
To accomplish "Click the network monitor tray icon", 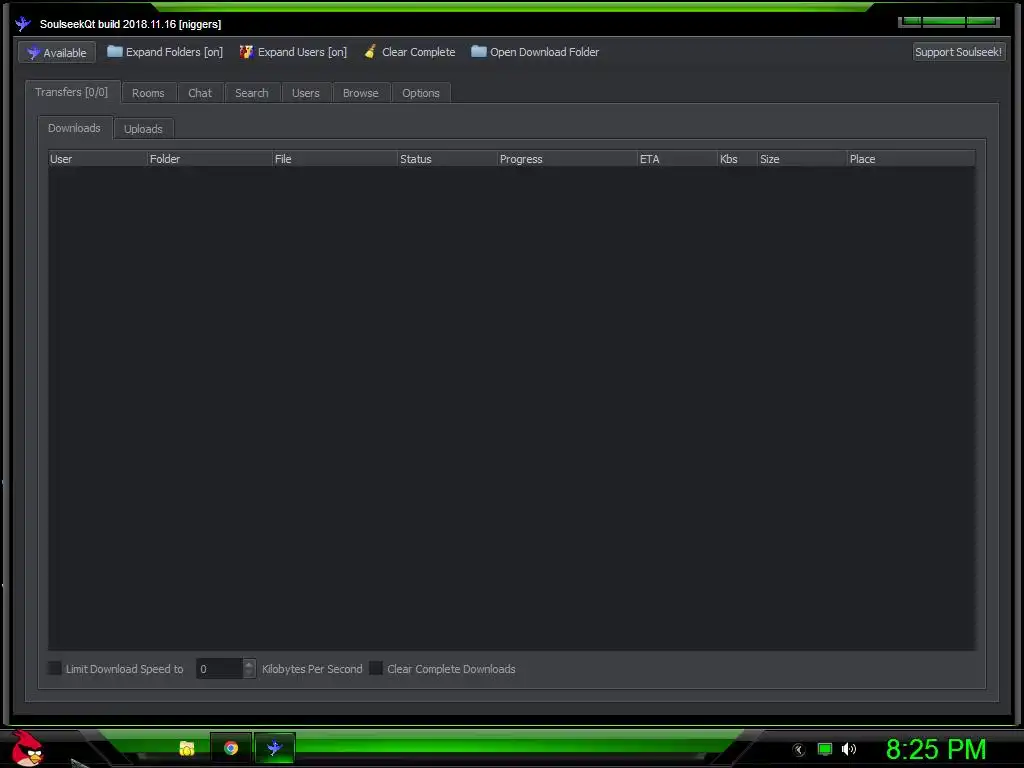I will tap(825, 749).
